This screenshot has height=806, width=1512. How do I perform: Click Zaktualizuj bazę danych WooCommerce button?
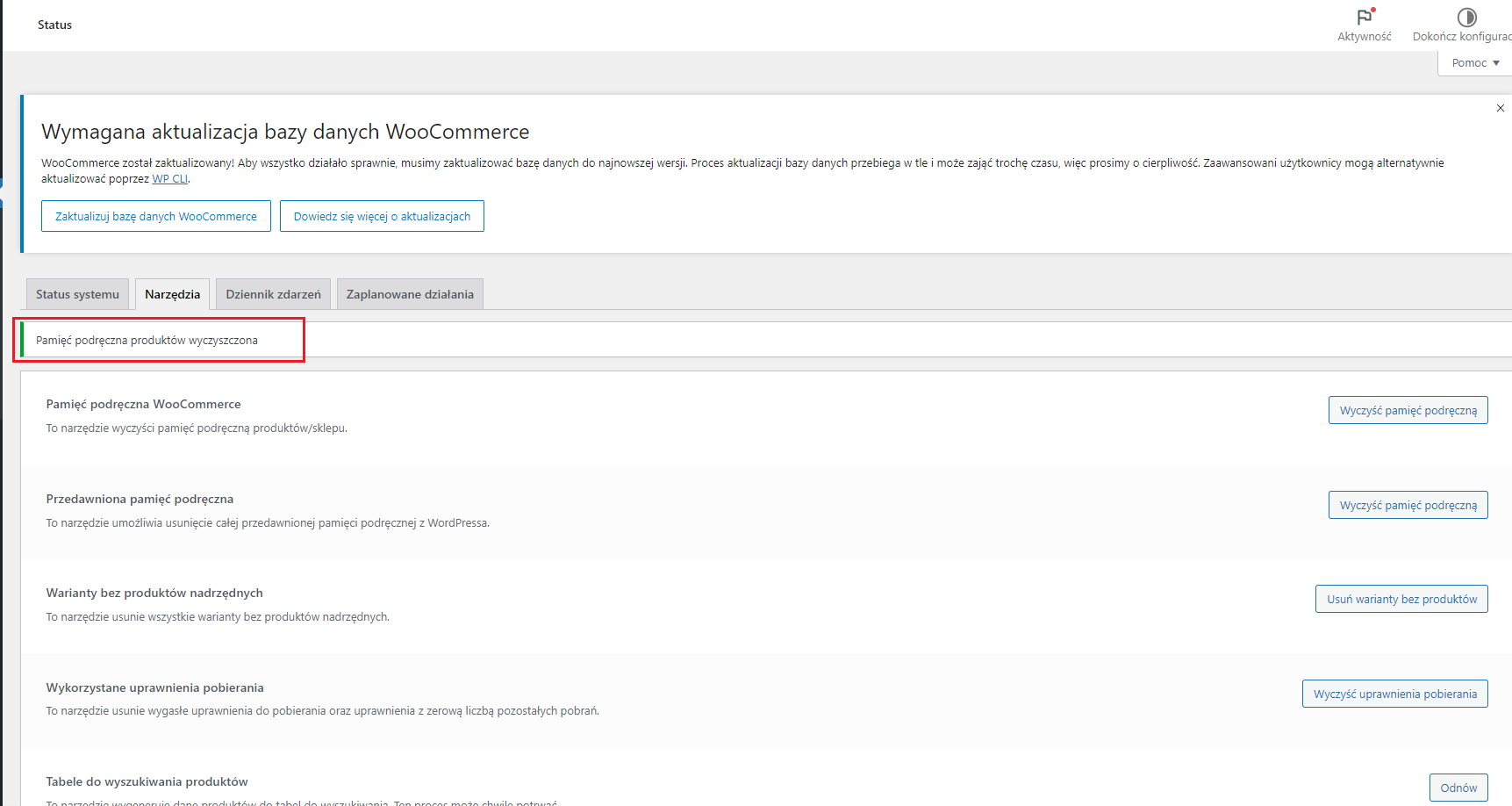[156, 216]
